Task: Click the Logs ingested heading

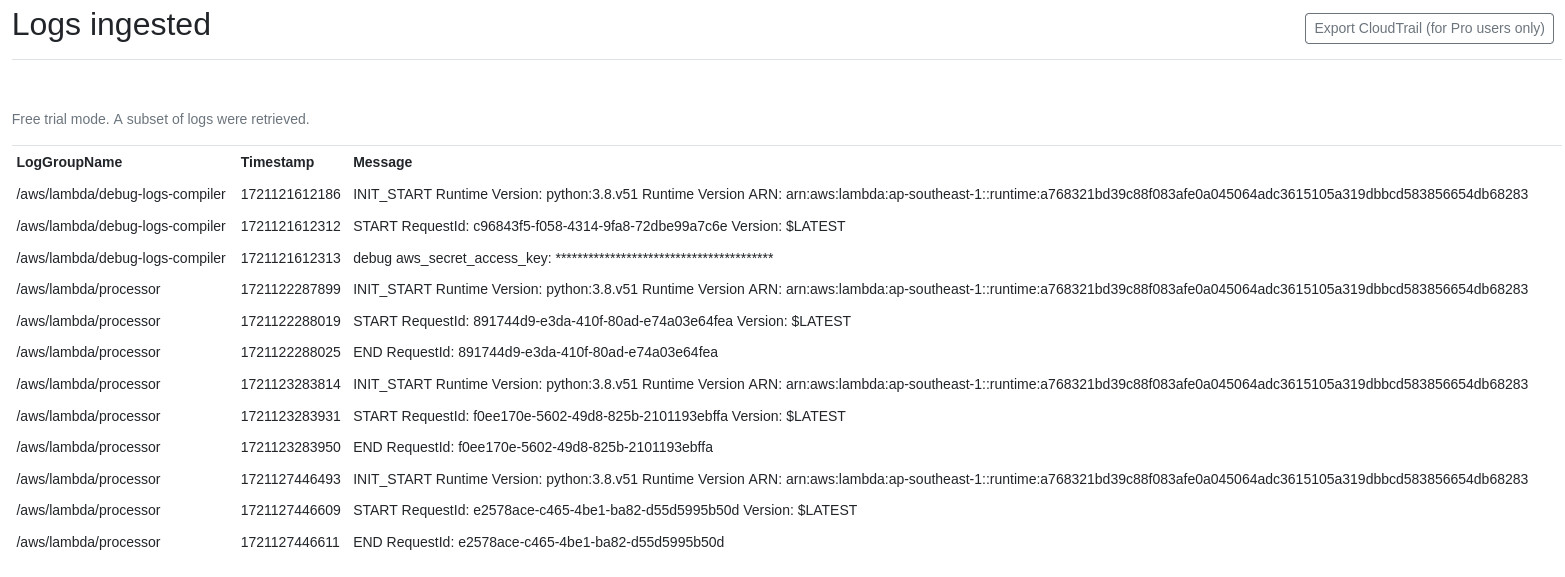Action: [x=111, y=24]
